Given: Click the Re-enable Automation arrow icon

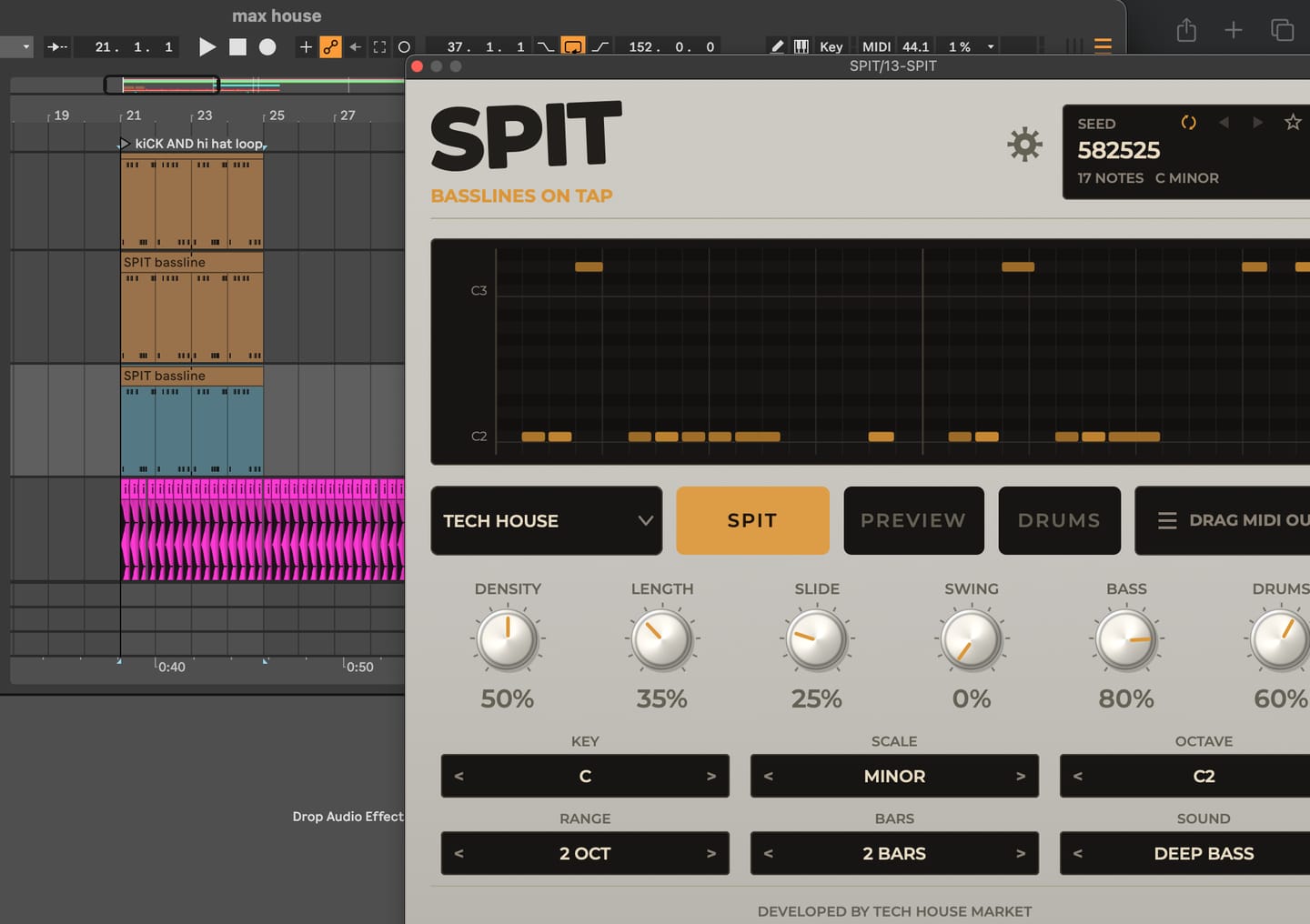Looking at the screenshot, I should (355, 46).
